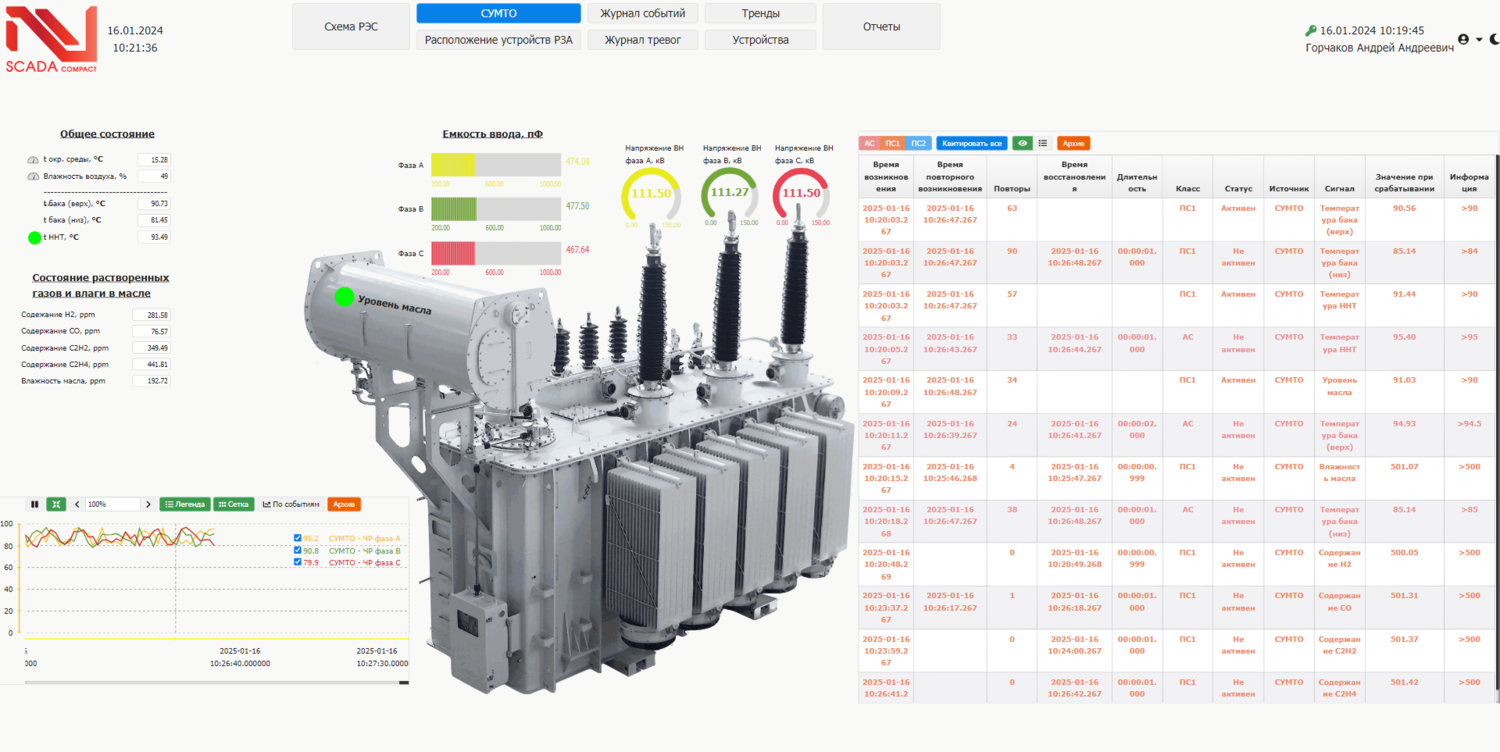Click the t бака (верх) value 90.73
The image size is (1500, 752).
click(x=153, y=203)
